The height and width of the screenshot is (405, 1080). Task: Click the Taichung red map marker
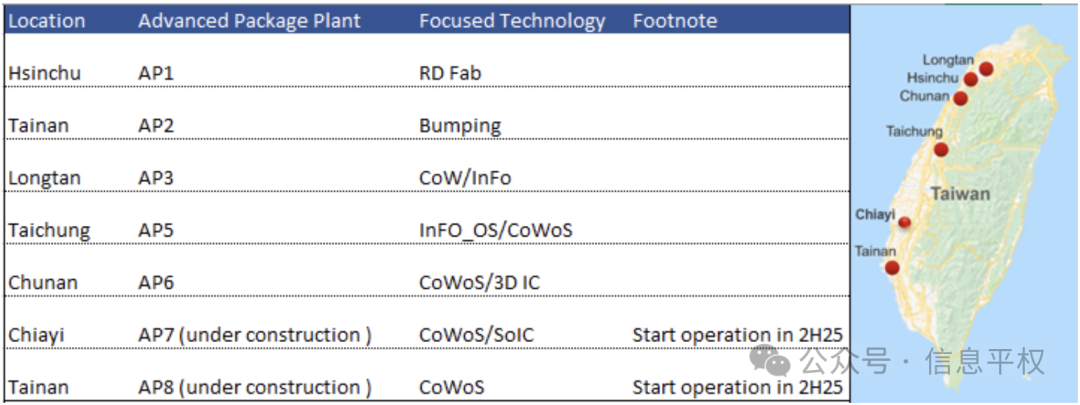pos(941,149)
